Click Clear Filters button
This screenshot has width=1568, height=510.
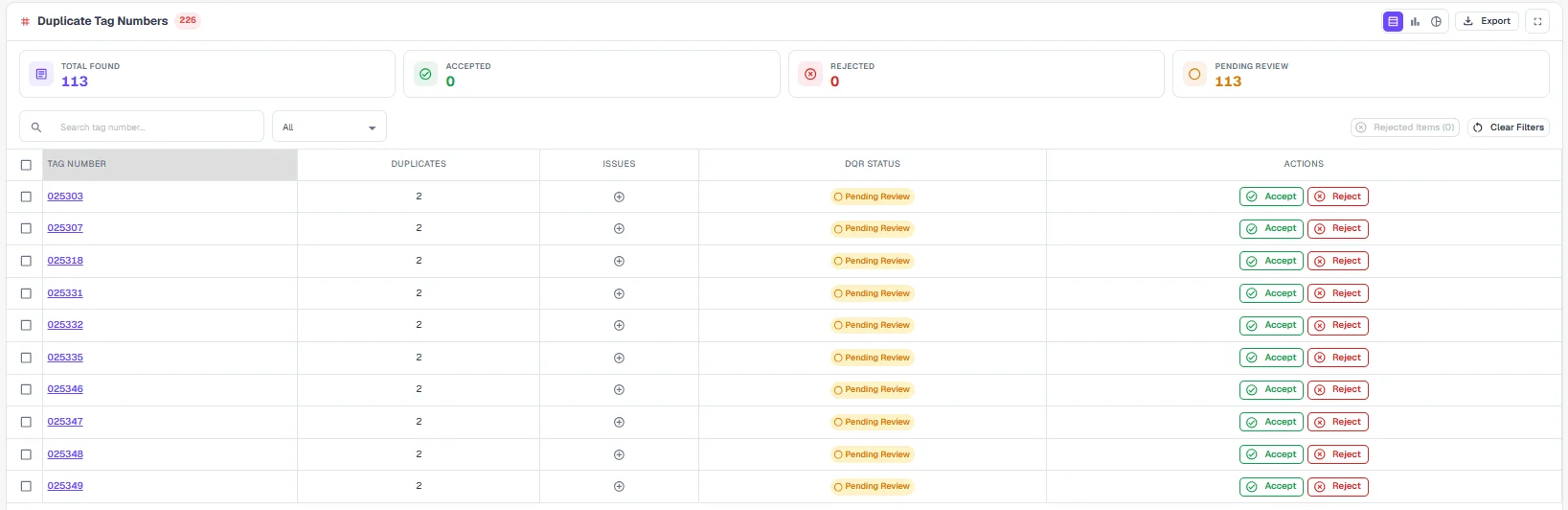pos(1509,127)
